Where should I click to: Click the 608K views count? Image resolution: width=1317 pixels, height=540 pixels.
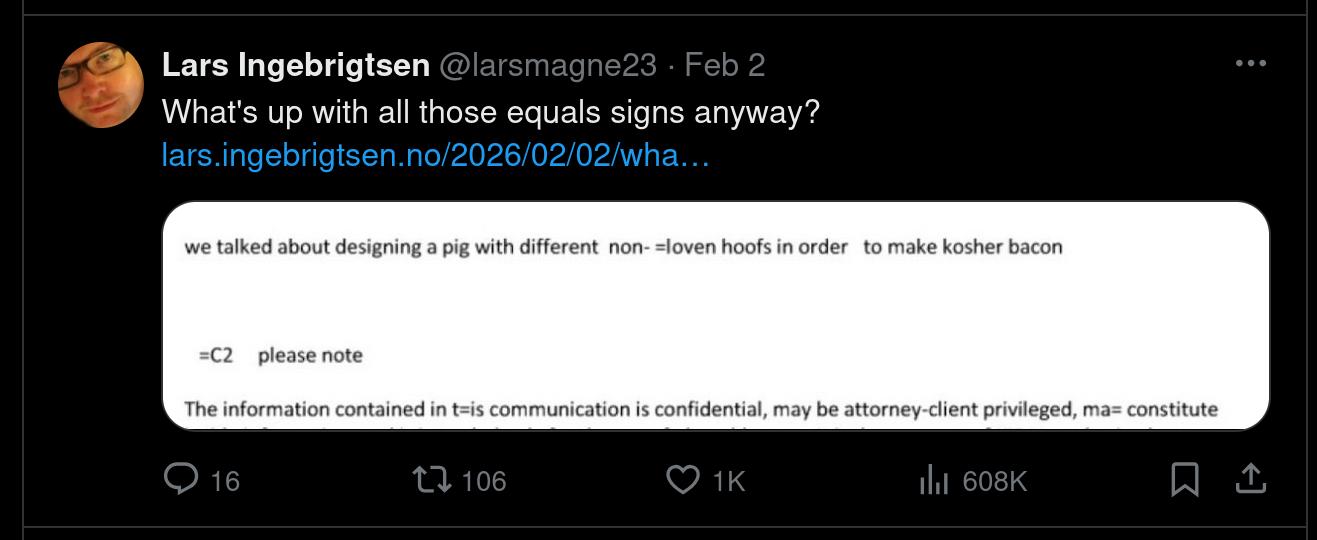point(994,481)
